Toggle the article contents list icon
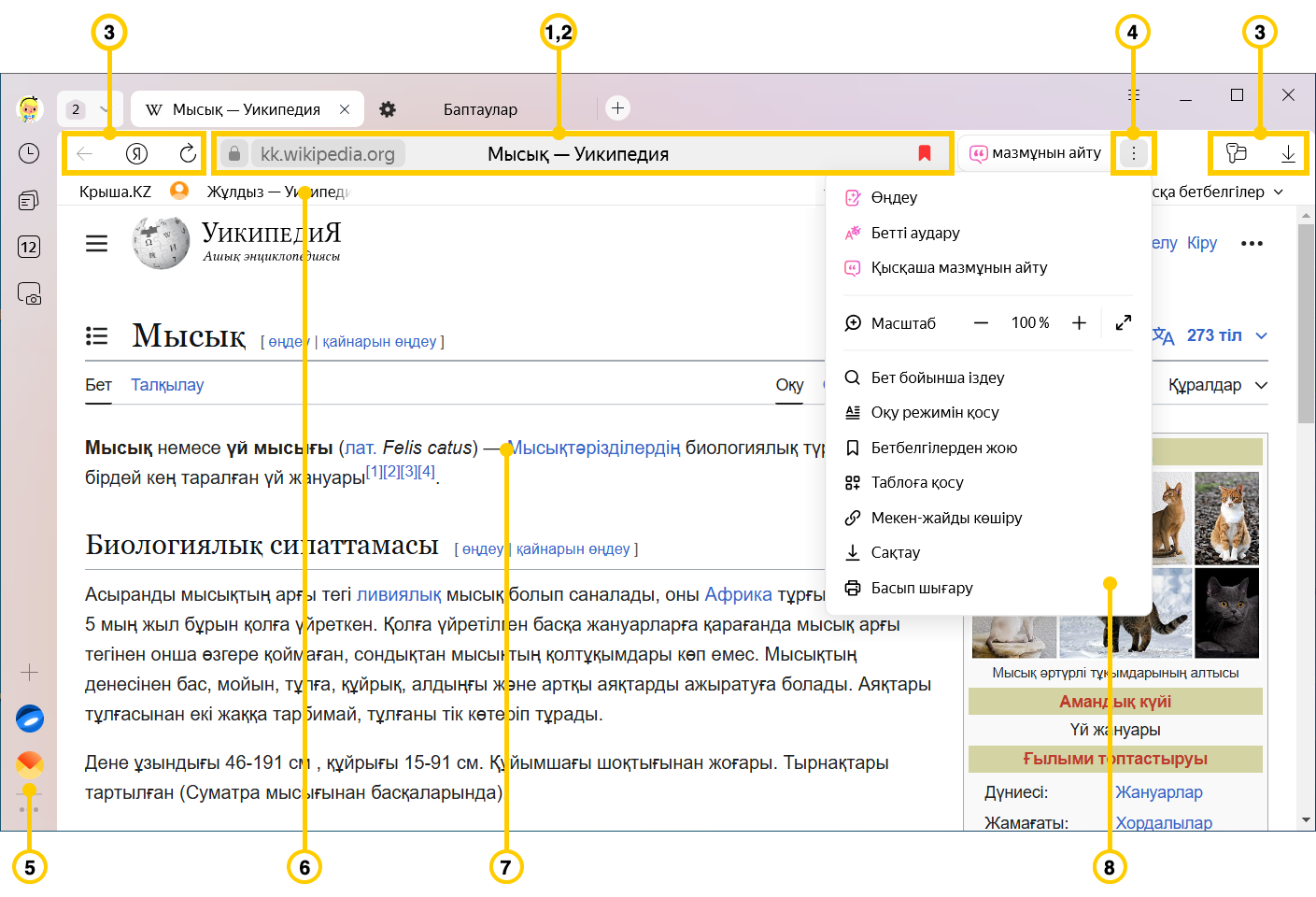 click(x=96, y=335)
